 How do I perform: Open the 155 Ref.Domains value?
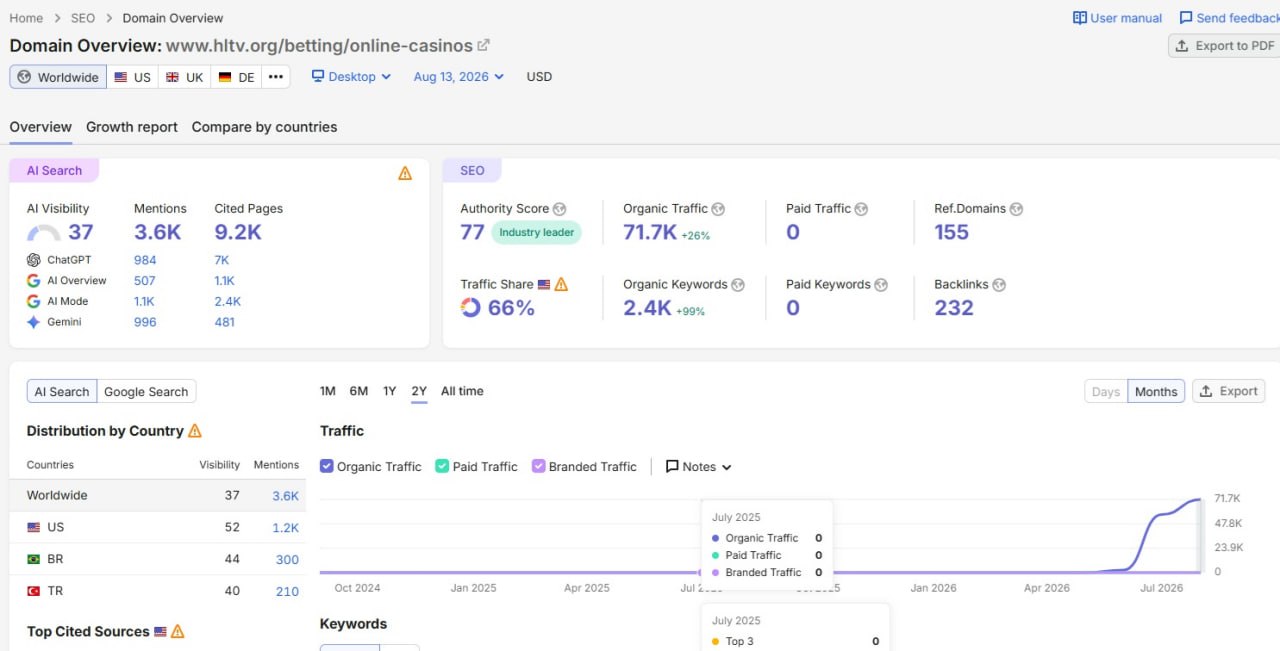pos(951,232)
